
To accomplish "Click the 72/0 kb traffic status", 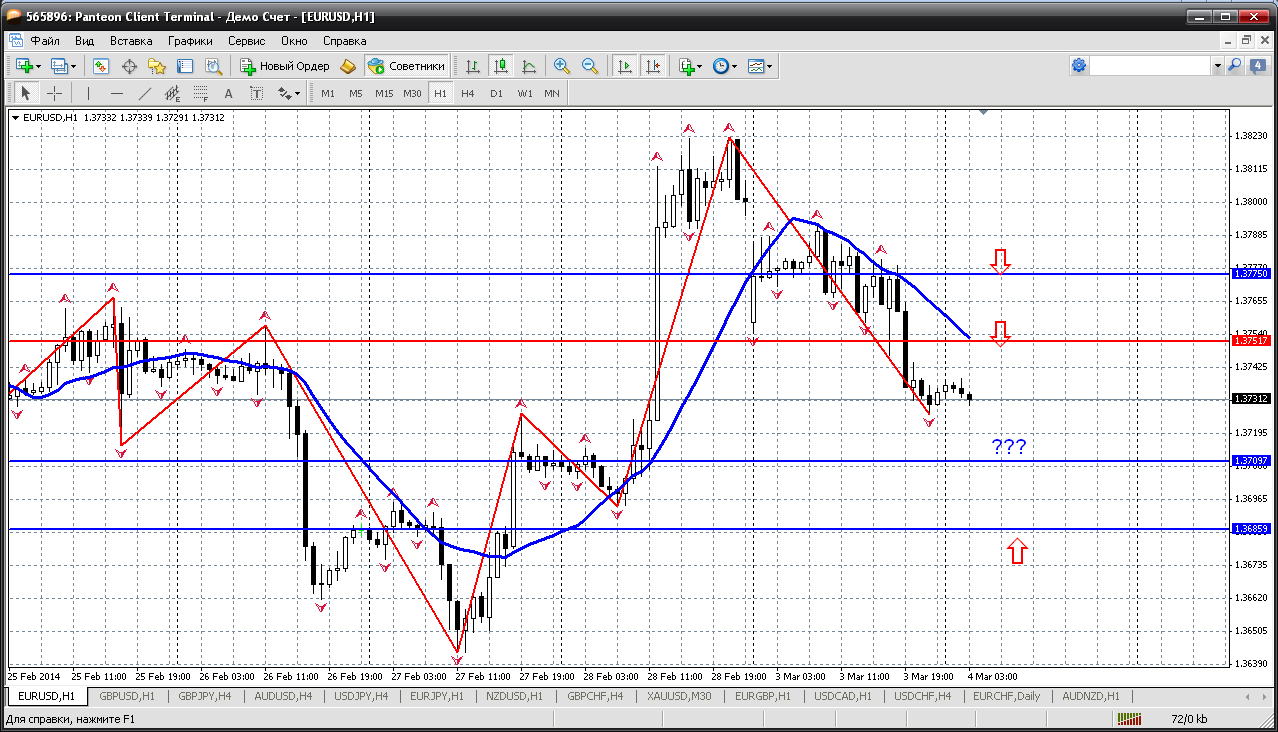I will click(1188, 719).
